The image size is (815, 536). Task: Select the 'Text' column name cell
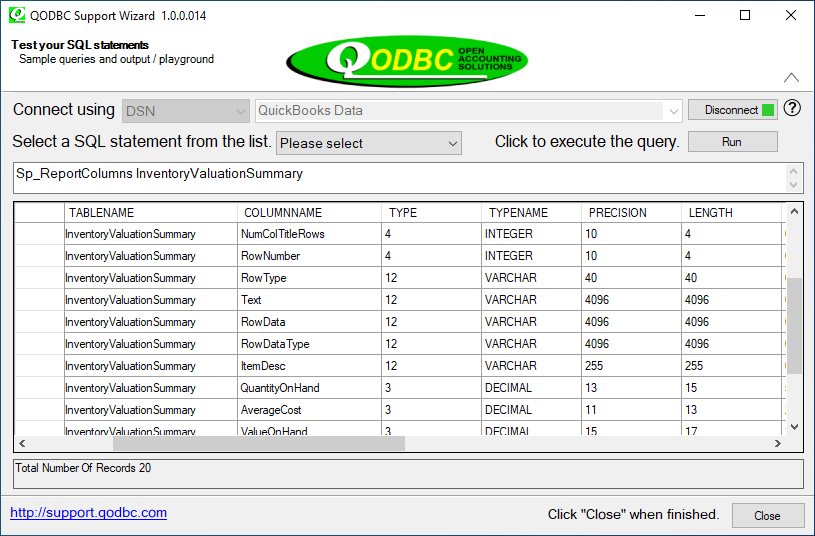point(309,300)
